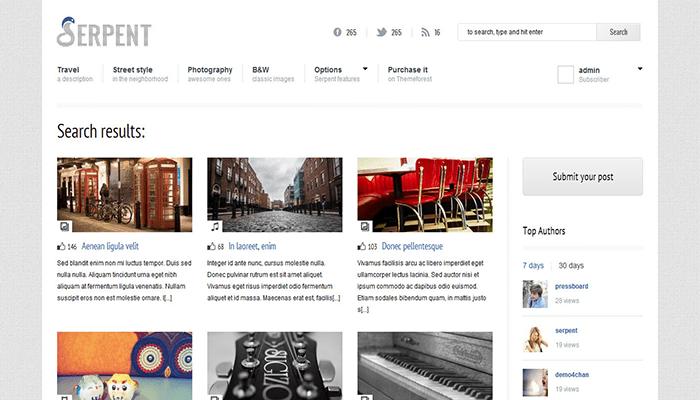Open the colorful owl thumbnail
This screenshot has width=700, height=400.
125,366
